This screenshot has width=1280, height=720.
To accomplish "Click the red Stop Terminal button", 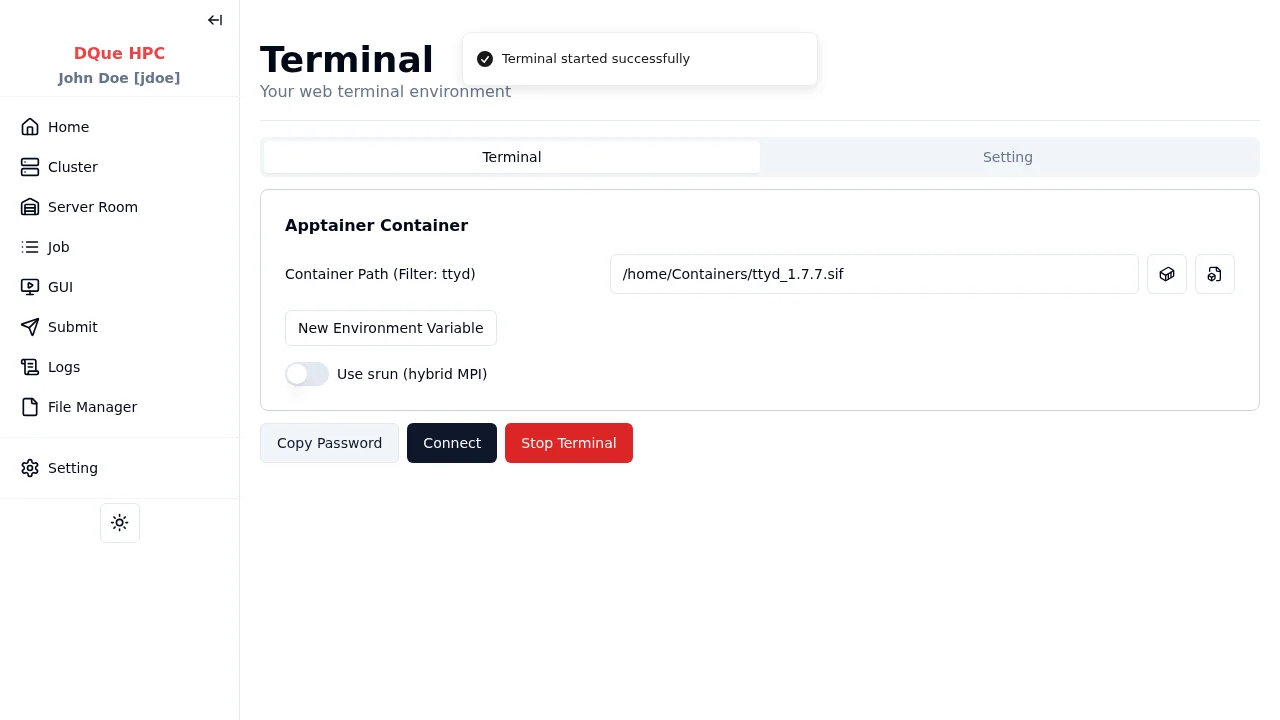I will [568, 443].
